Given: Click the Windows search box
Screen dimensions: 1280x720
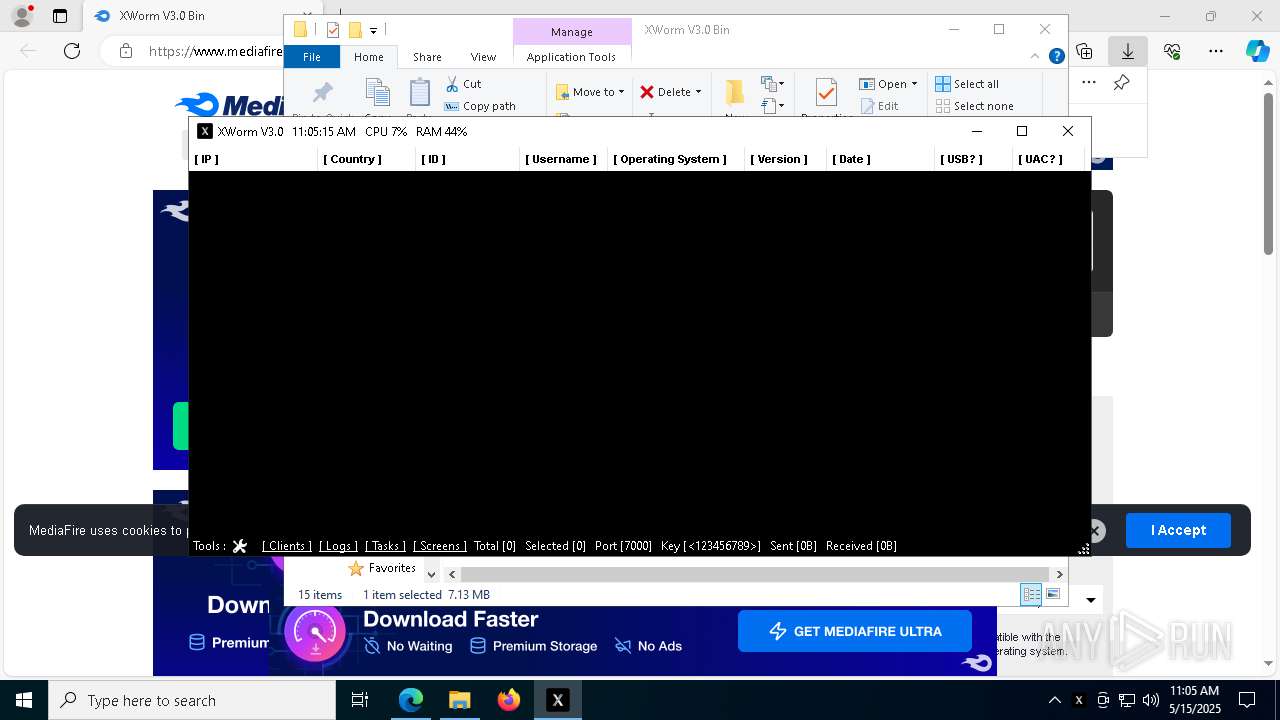Looking at the screenshot, I should click(x=192, y=700).
